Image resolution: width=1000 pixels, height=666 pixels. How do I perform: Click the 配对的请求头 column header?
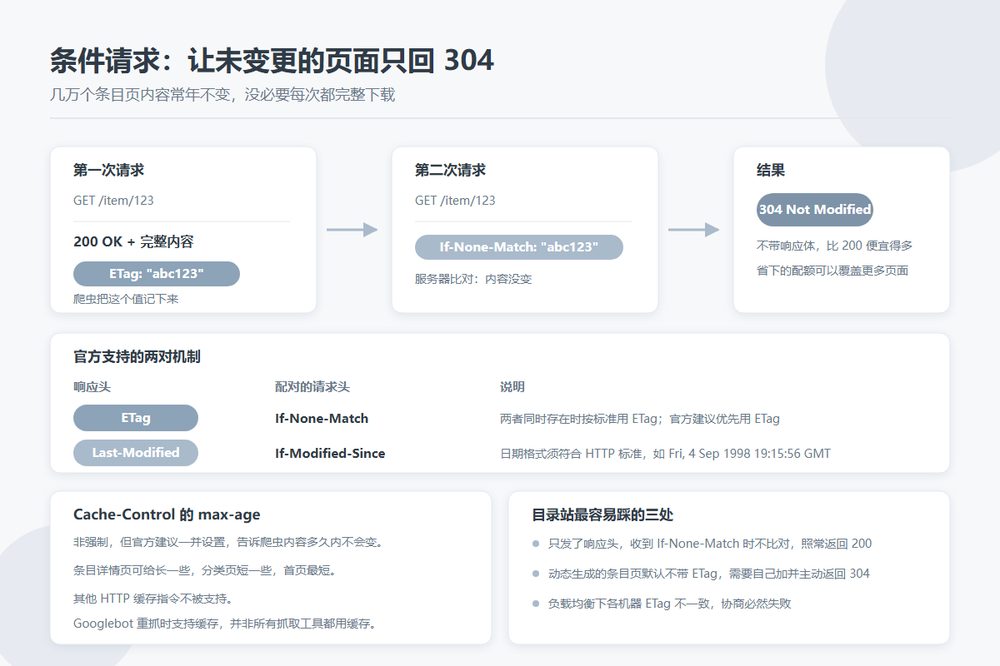[x=312, y=387]
